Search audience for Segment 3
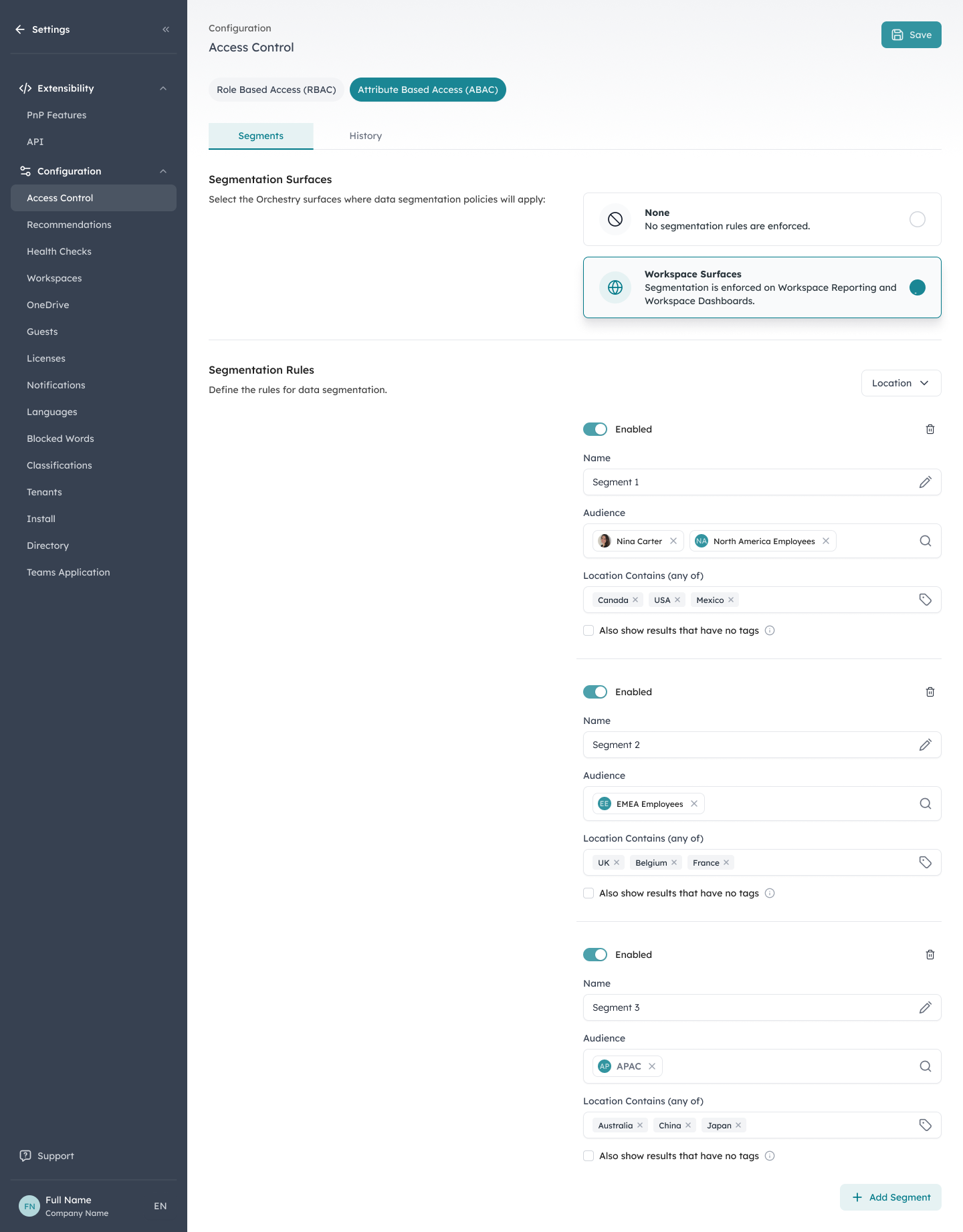Viewport: 963px width, 1232px height. click(926, 1066)
